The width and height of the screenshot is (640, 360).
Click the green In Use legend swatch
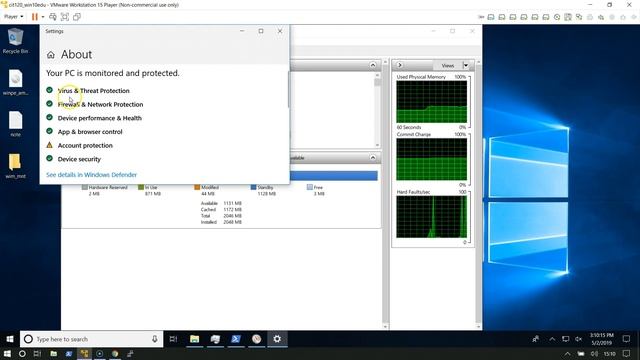pos(141,187)
